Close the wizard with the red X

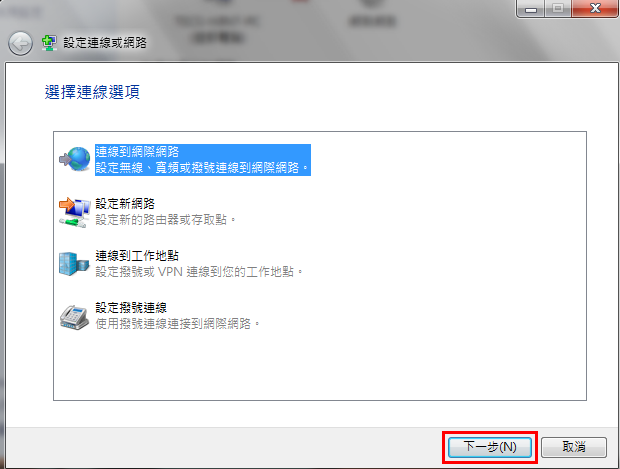[x=594, y=8]
